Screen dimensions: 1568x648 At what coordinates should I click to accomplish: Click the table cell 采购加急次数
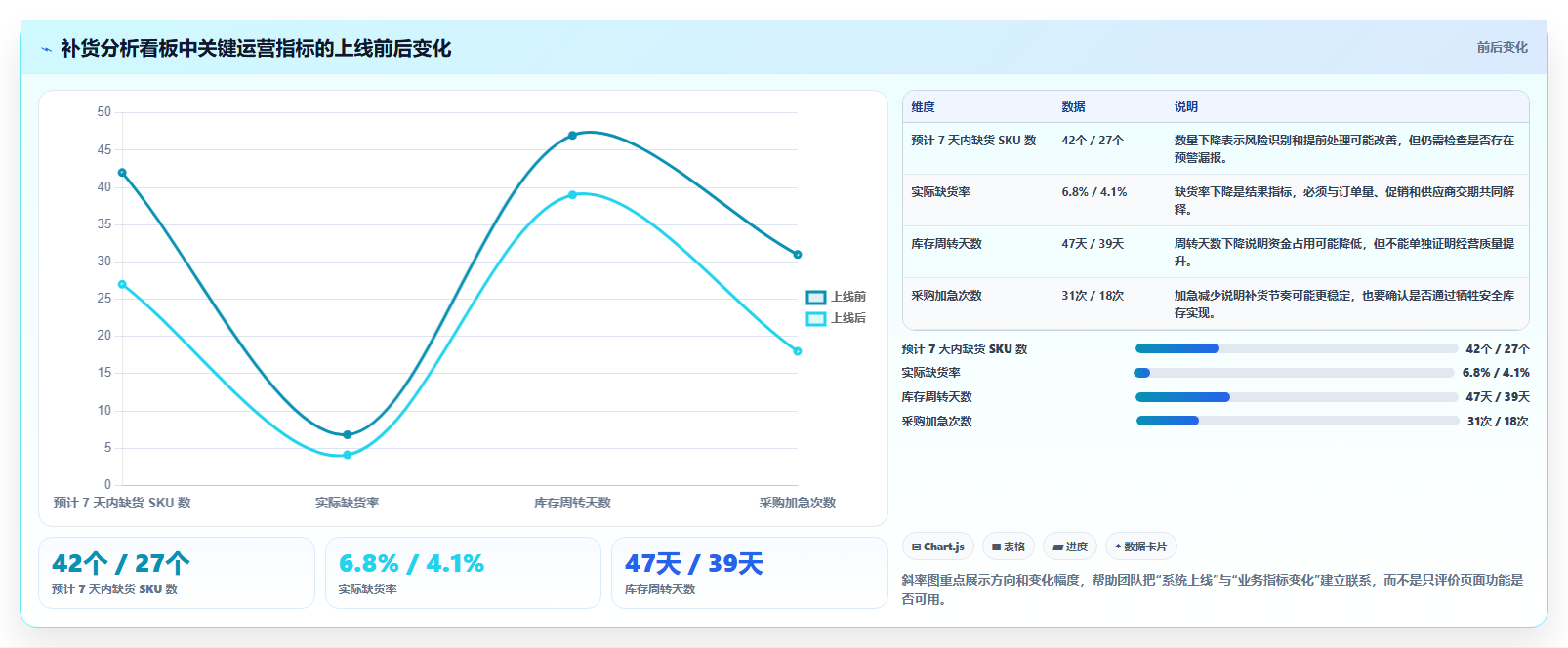pyautogui.click(x=946, y=296)
